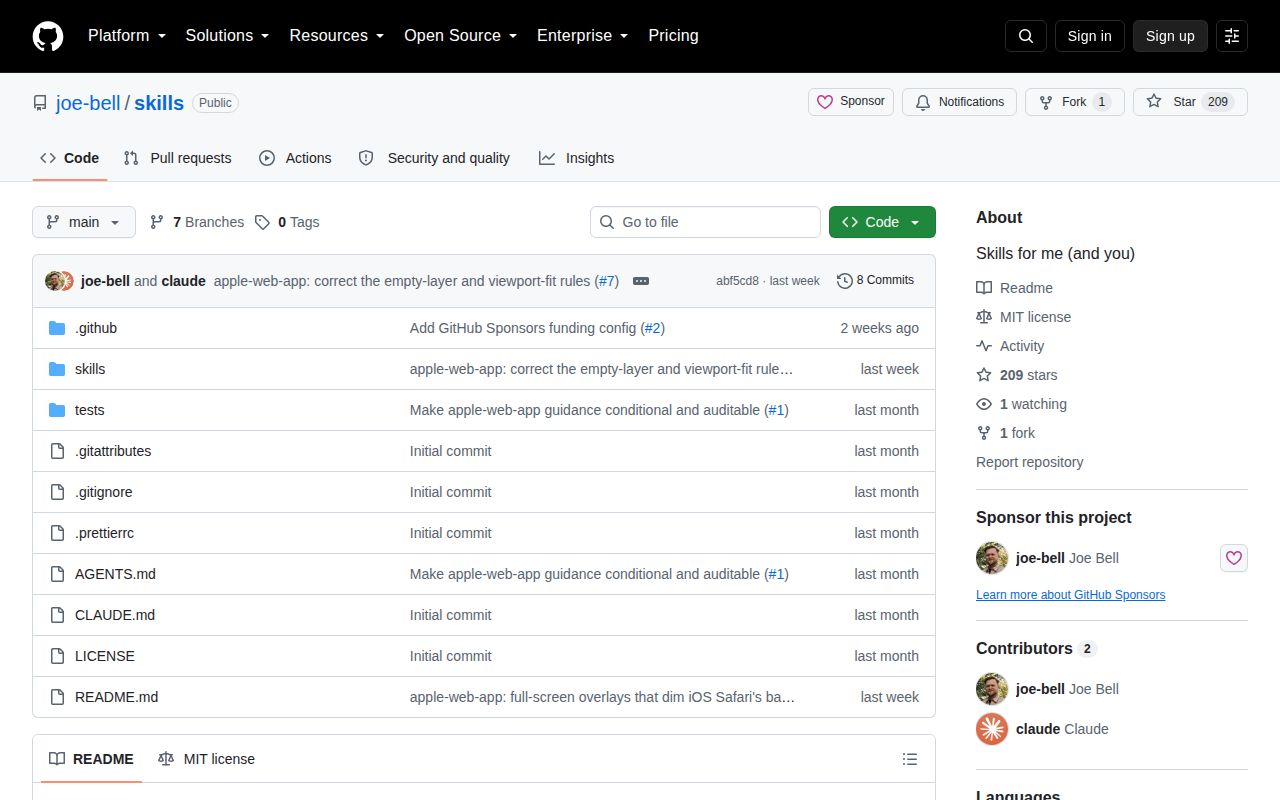Click the .gitignore file icon
The width and height of the screenshot is (1280, 800).
57,492
